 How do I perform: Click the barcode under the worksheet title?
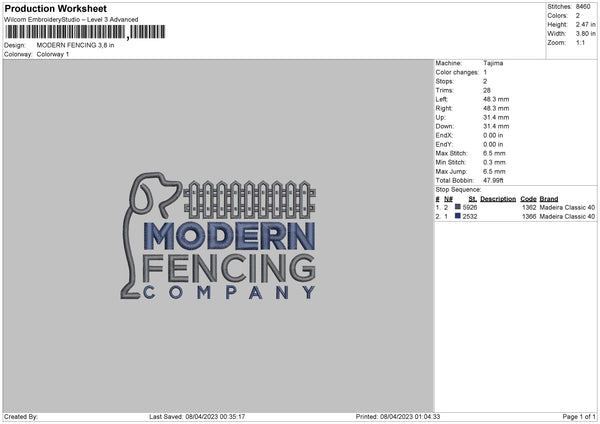85,32
